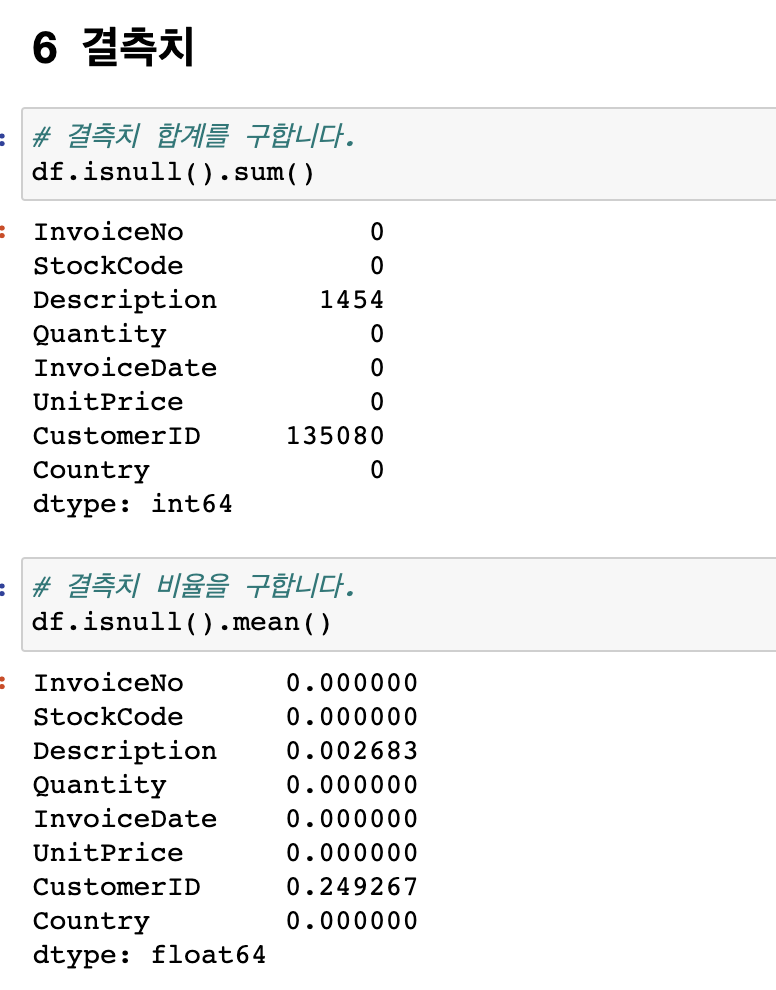Viewport: 776px width, 990px height.
Task: Click "InvoiceDate" in the sum output
Action: [x=124, y=368]
